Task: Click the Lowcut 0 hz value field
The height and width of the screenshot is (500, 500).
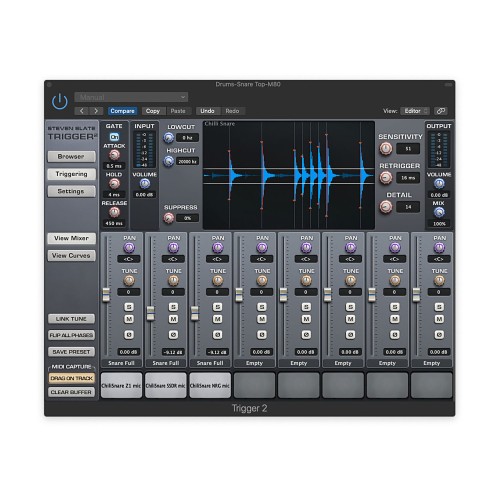Action: 187,138
